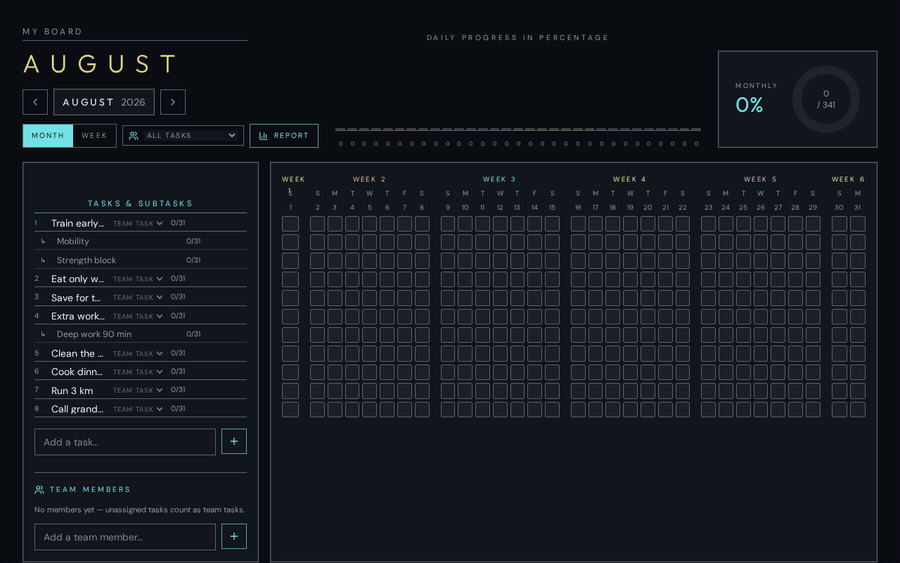Click the WEEK 2 header label
Viewport: 900px width, 563px height.
[369, 179]
